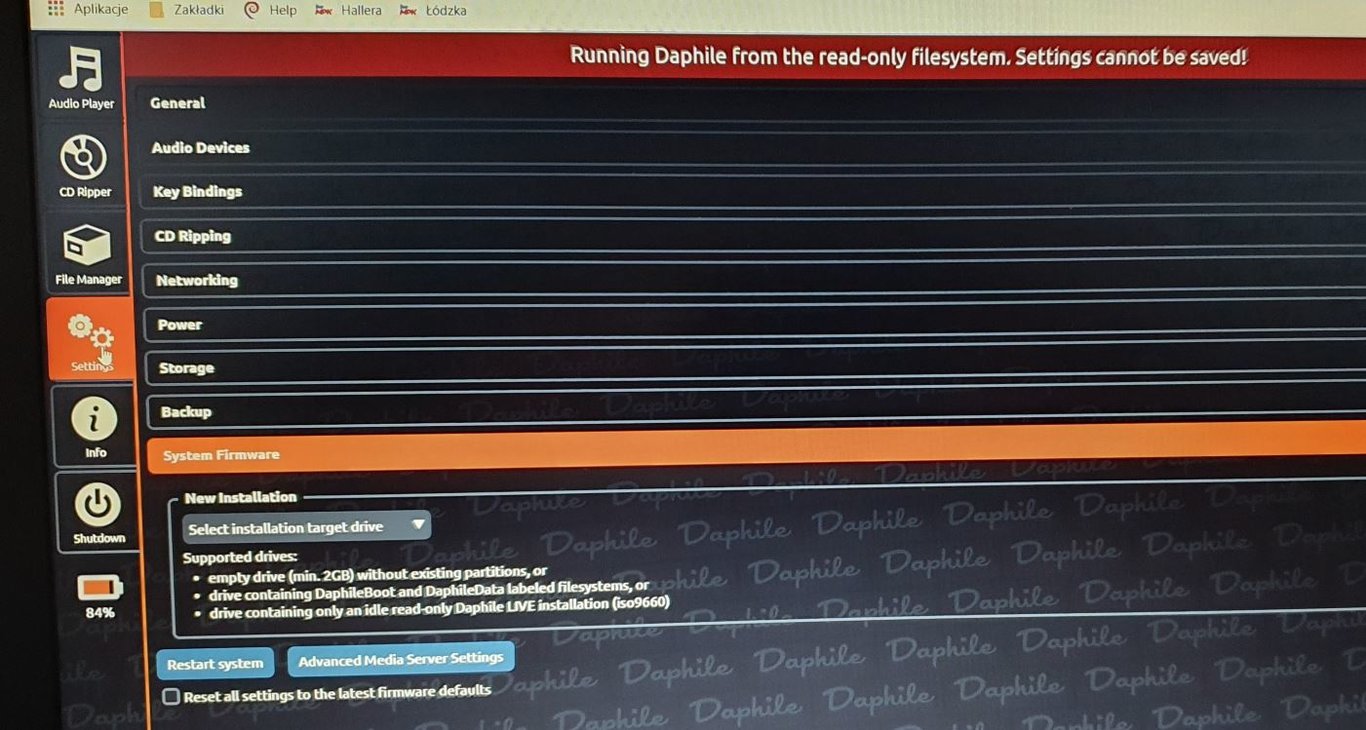This screenshot has height=730, width=1366.
Task: Expand the General settings section
Action: tap(752, 104)
